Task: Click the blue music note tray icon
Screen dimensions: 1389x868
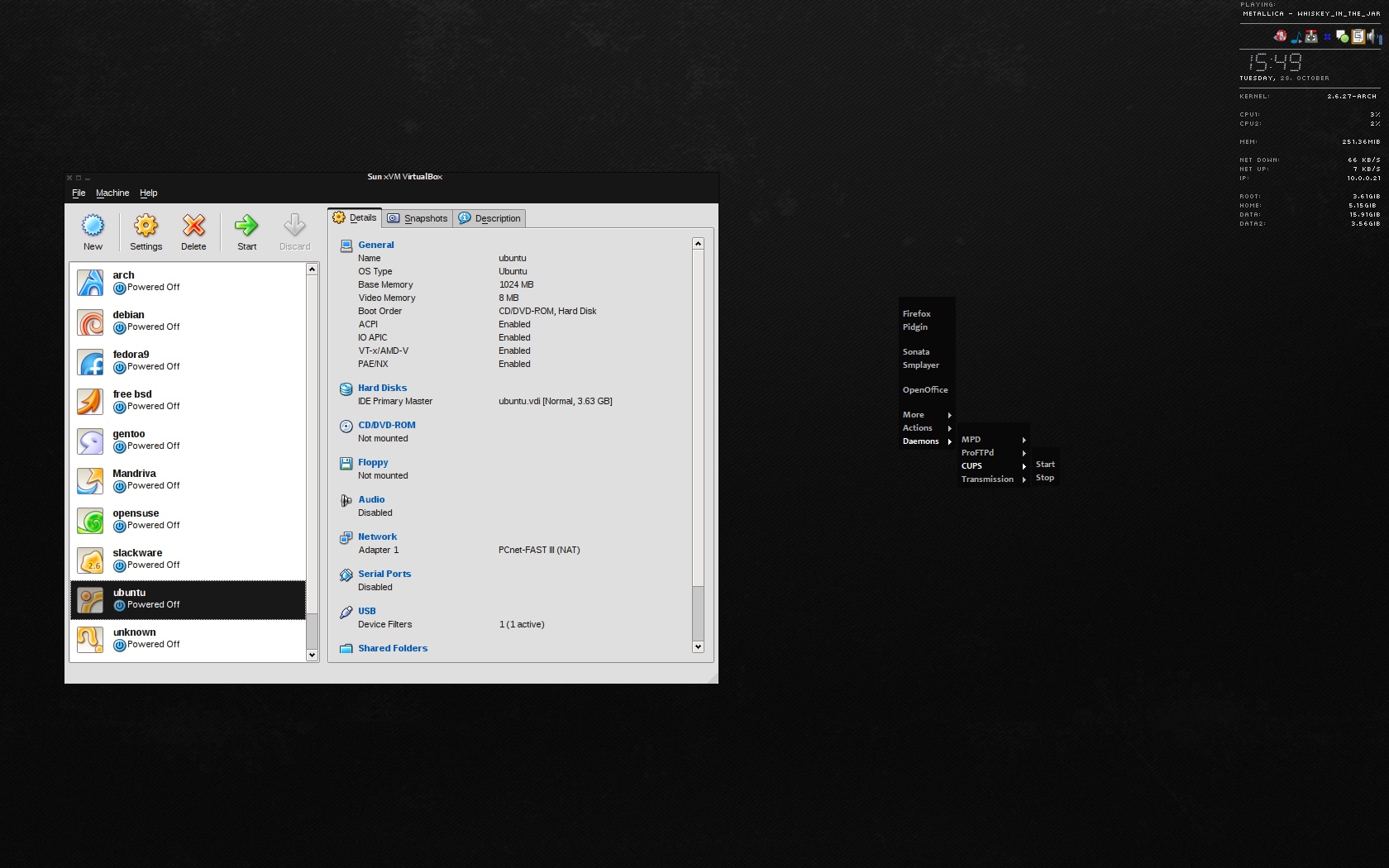Action: (x=1296, y=36)
